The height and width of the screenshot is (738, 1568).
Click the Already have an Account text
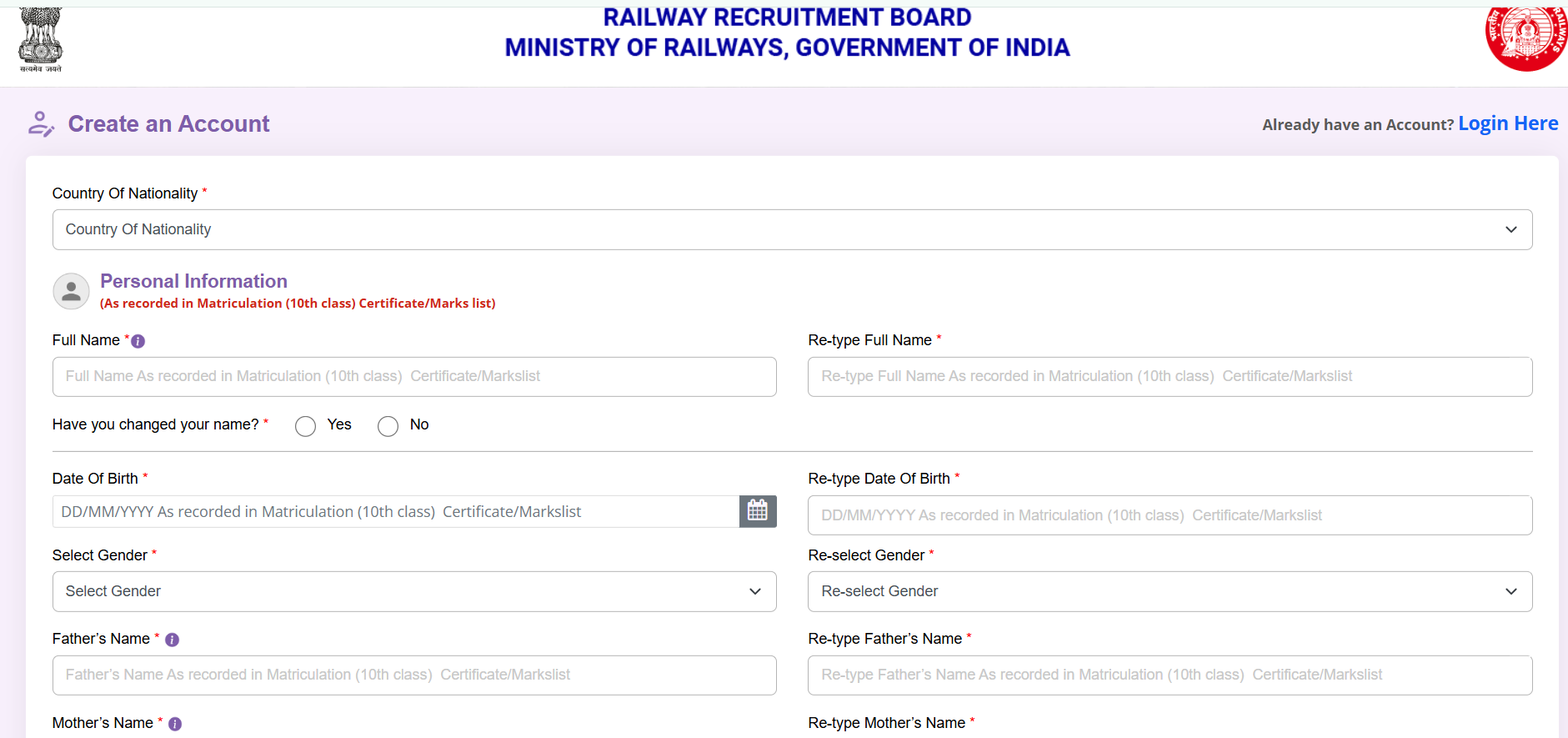click(x=1358, y=125)
